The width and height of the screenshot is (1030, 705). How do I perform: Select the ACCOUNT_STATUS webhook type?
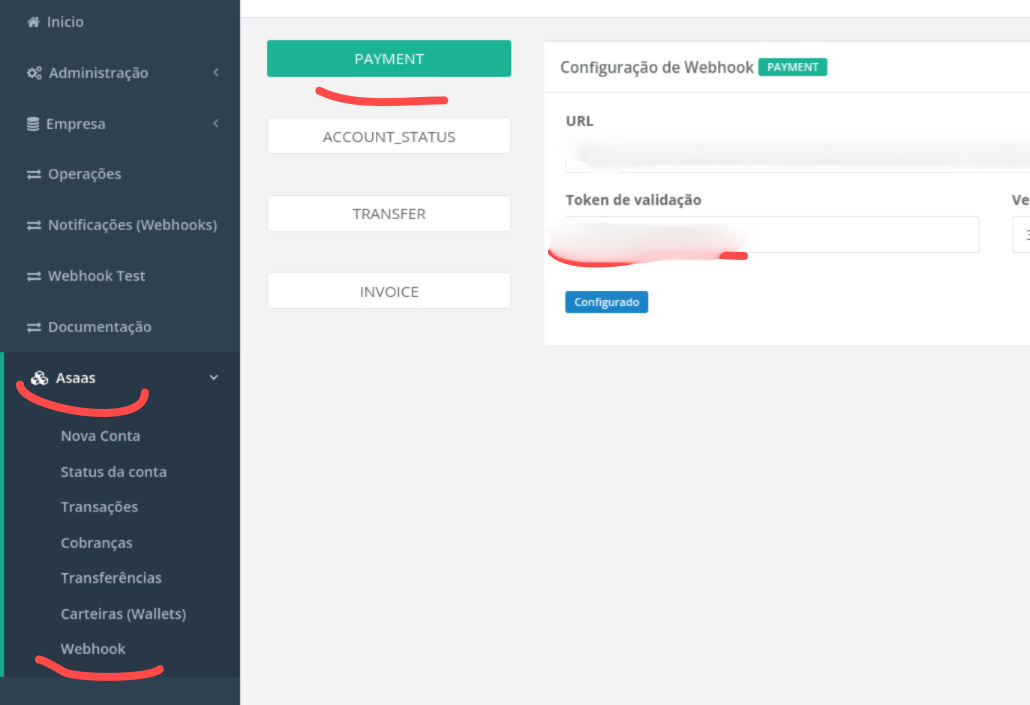pyautogui.click(x=388, y=137)
